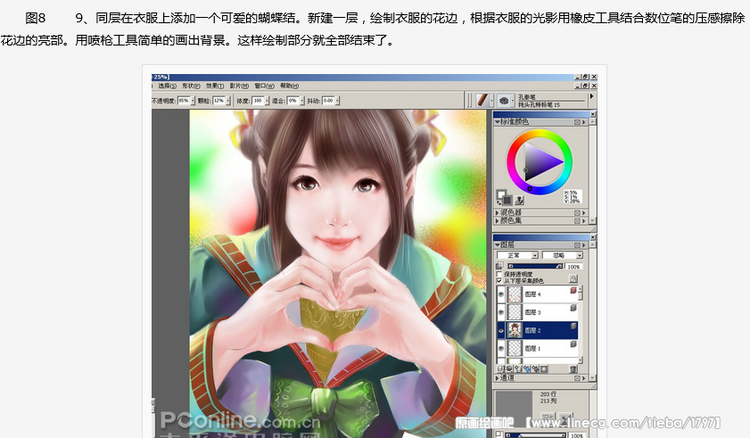
Task: Click the dynamic plugins icon in layers footer
Action: (509, 369)
